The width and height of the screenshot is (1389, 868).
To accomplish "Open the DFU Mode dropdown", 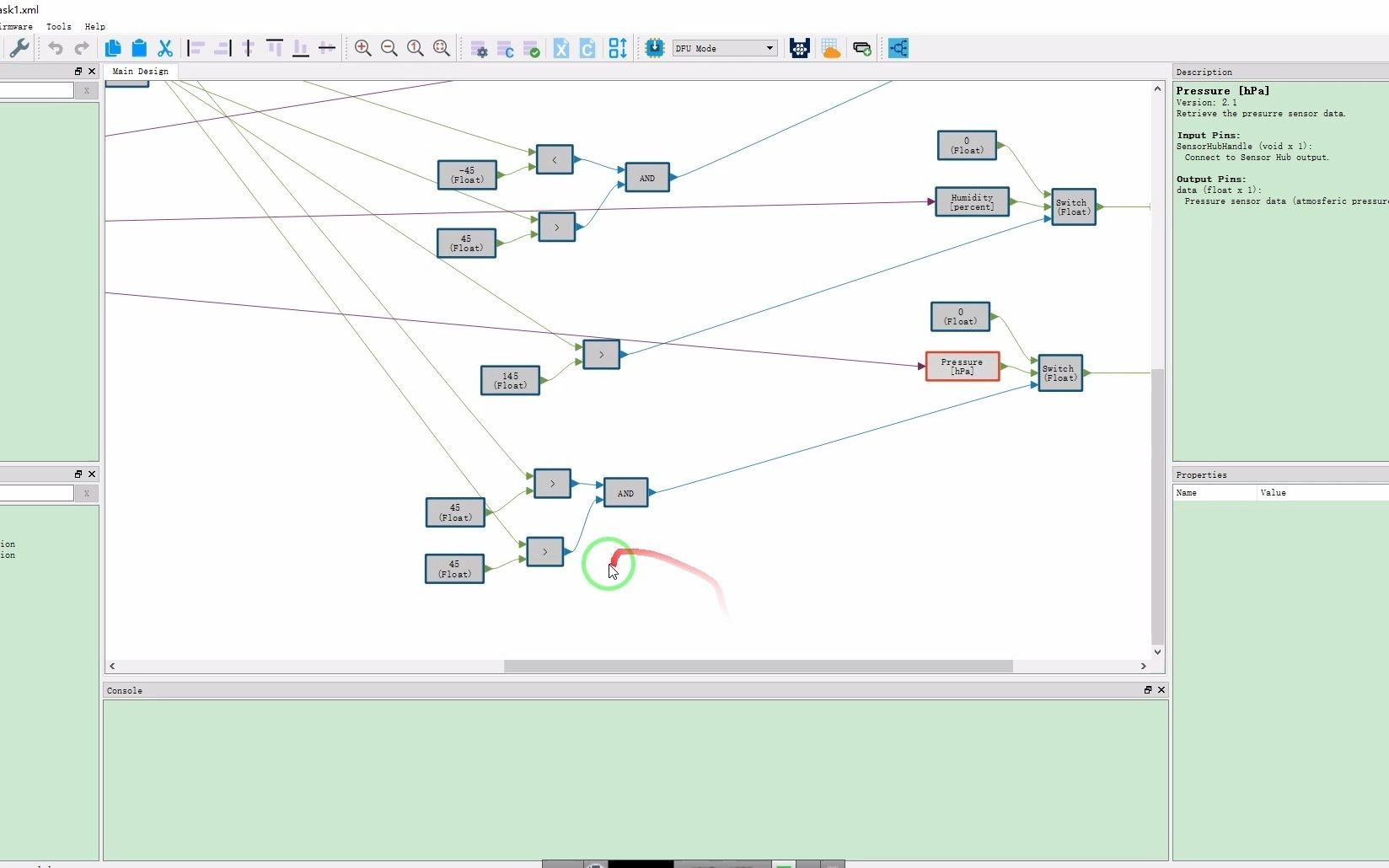I will pos(725,48).
